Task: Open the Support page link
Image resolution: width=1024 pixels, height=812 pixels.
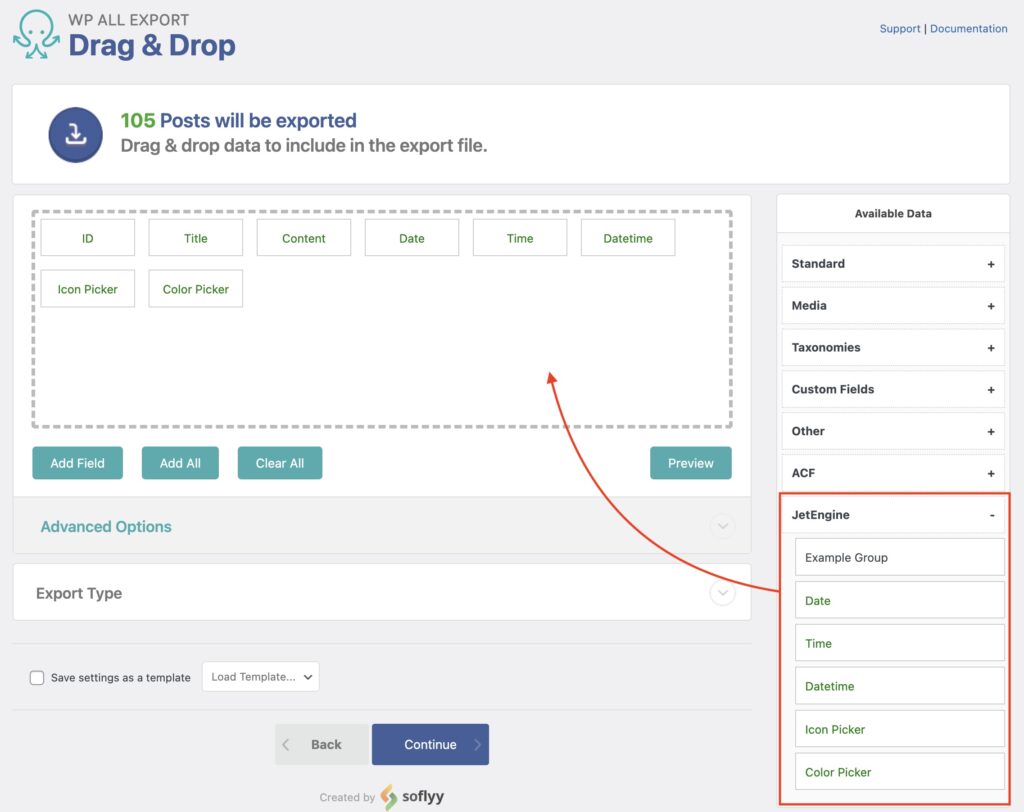Action: [x=899, y=28]
